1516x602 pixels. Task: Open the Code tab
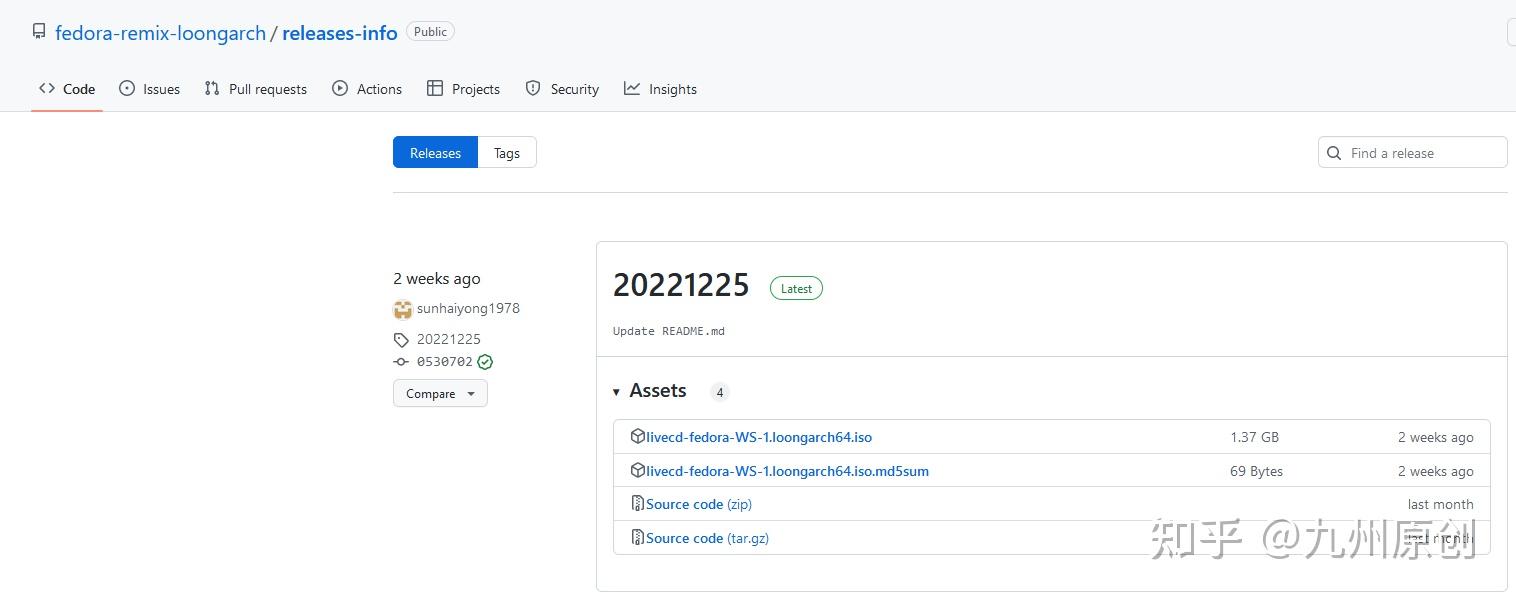click(67, 89)
